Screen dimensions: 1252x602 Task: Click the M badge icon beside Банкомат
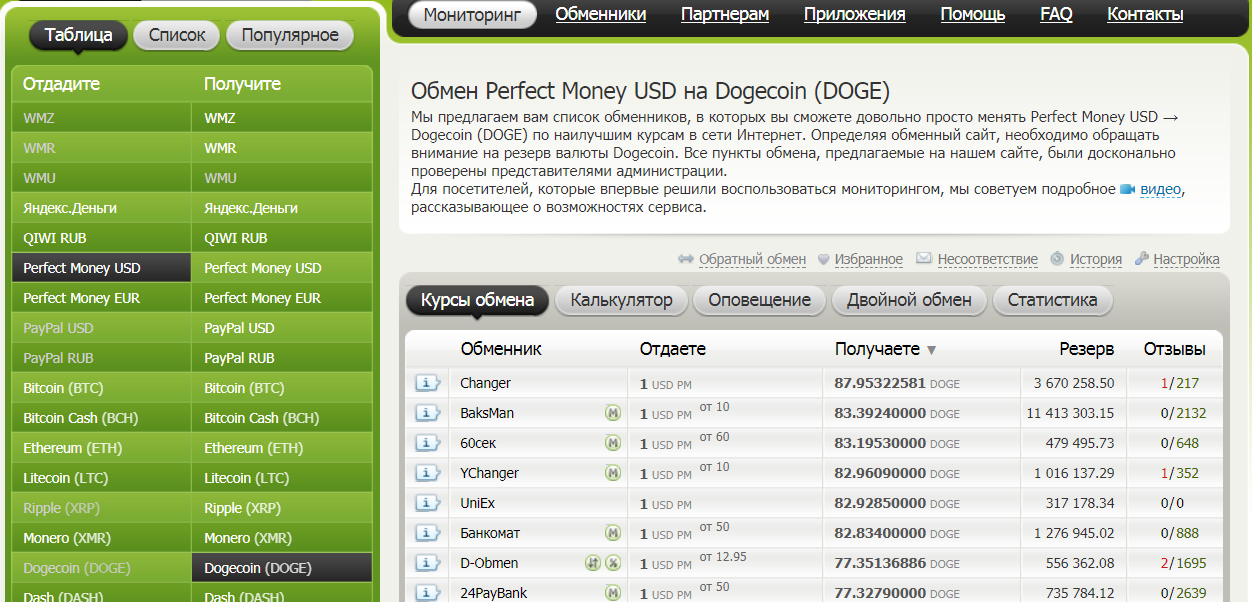612,533
